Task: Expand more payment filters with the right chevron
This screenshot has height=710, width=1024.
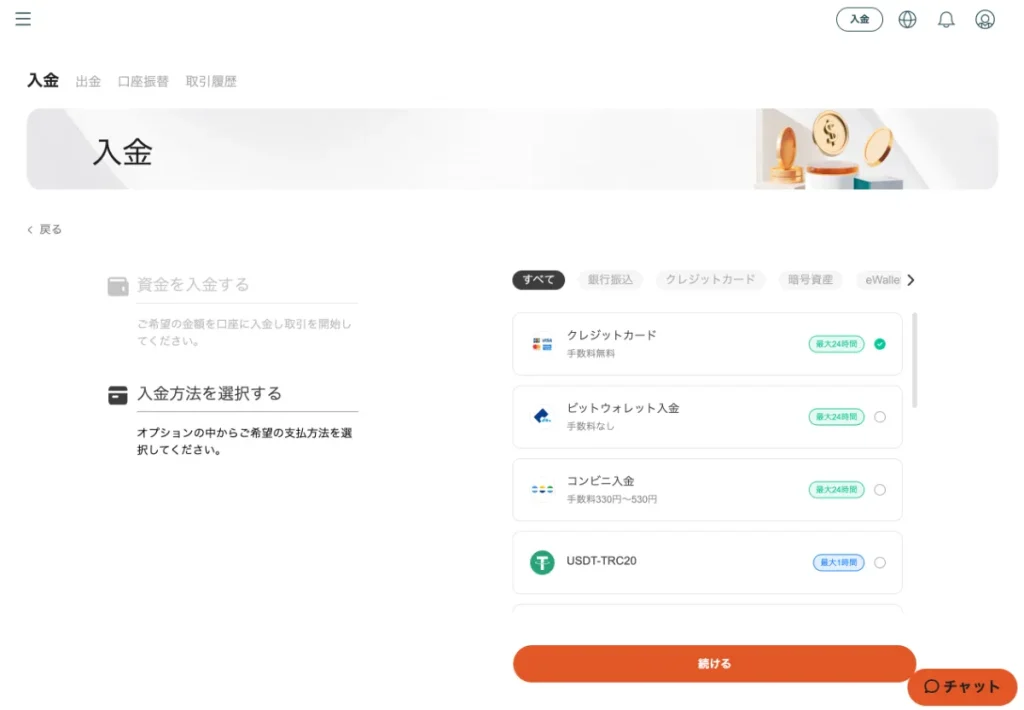Action: click(912, 280)
